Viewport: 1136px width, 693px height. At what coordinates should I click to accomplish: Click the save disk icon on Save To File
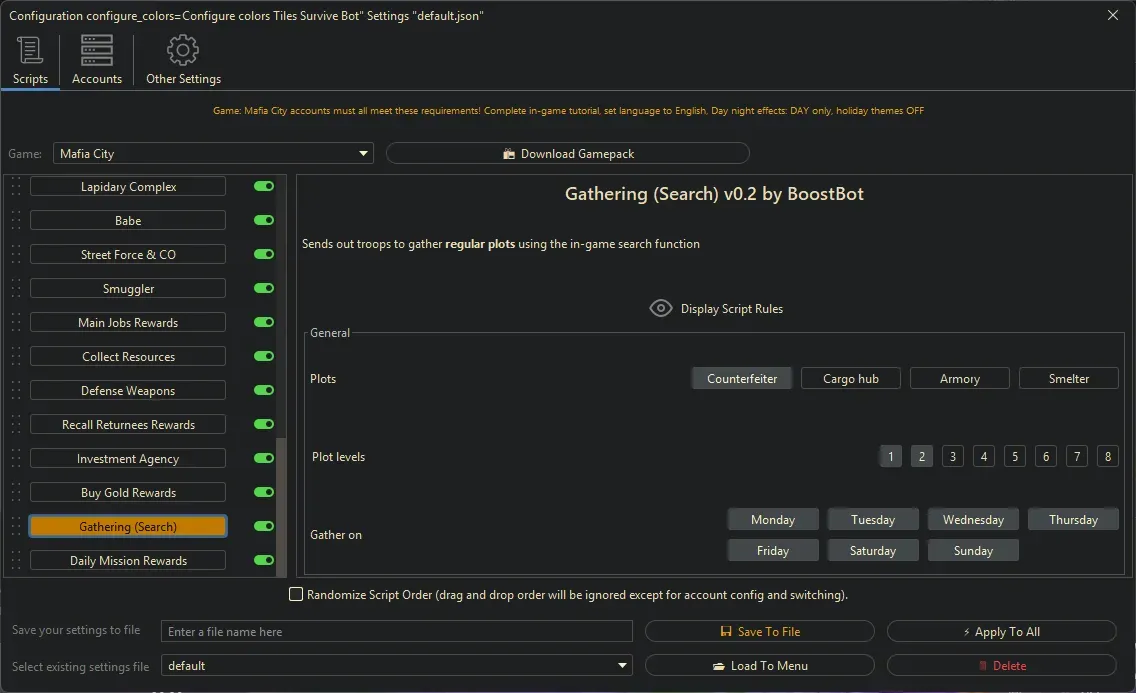725,631
